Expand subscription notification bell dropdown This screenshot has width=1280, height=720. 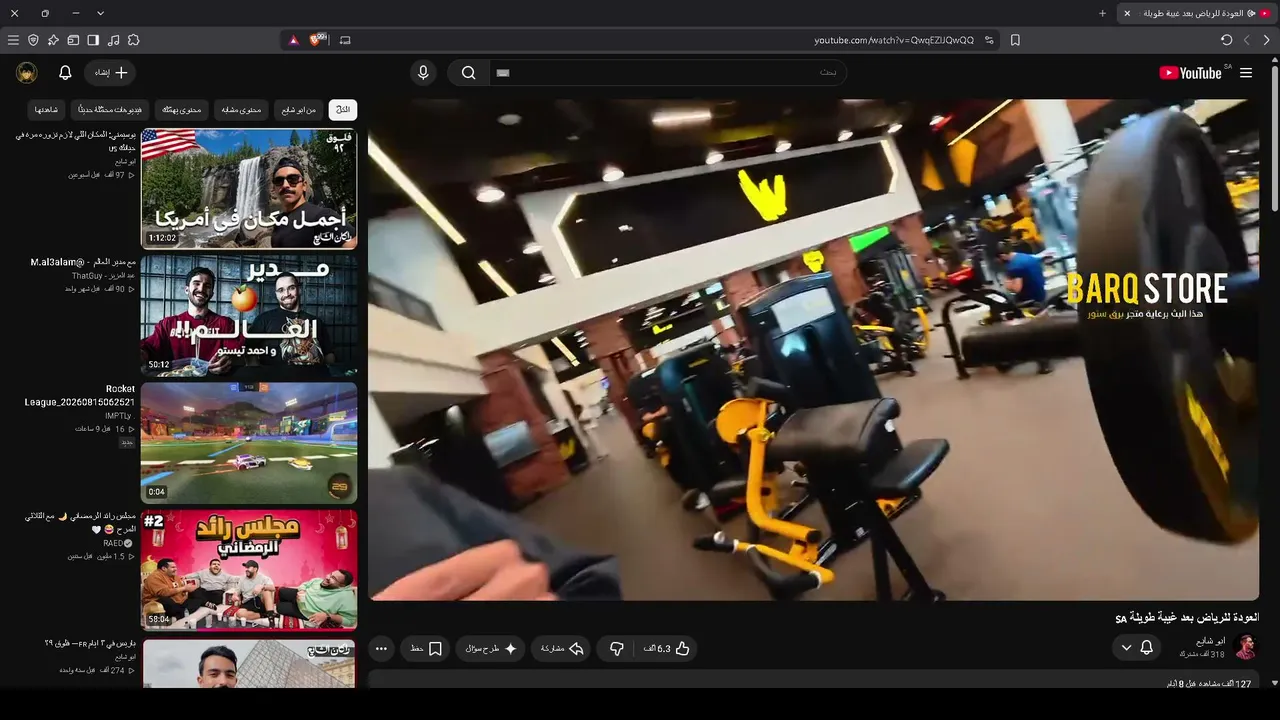tap(1136, 648)
